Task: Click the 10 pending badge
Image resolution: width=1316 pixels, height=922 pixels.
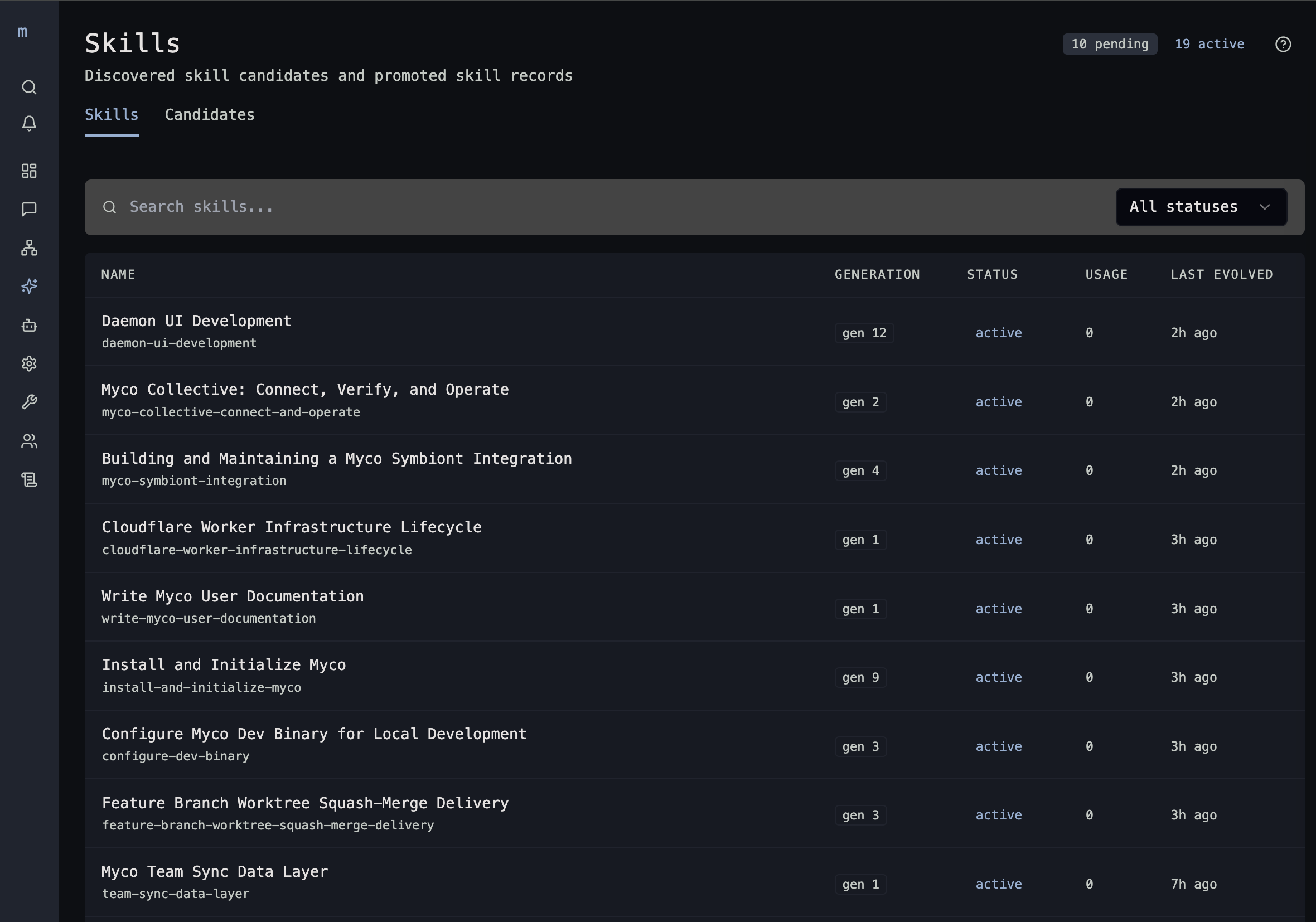Action: click(x=1109, y=44)
